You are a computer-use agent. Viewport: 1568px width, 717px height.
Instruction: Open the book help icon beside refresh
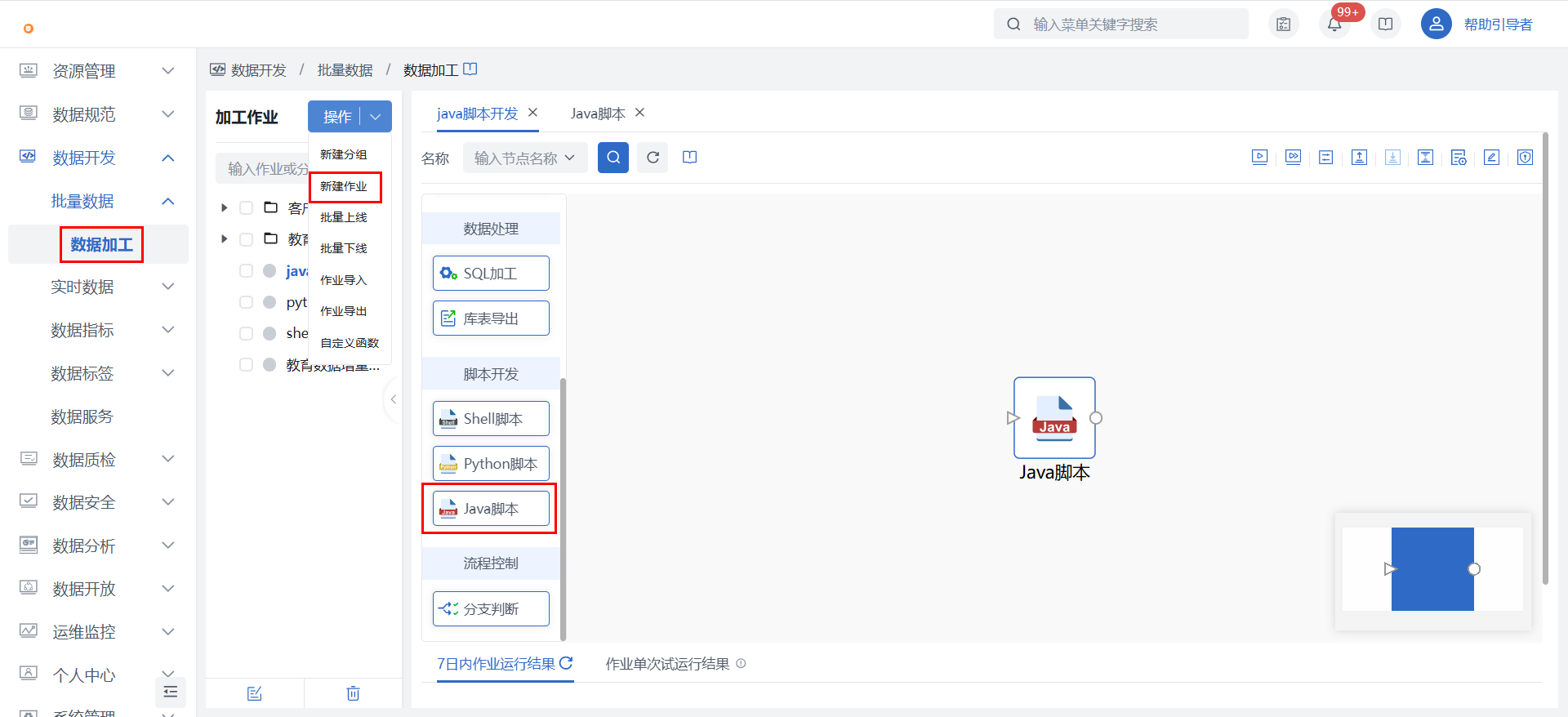tap(689, 158)
